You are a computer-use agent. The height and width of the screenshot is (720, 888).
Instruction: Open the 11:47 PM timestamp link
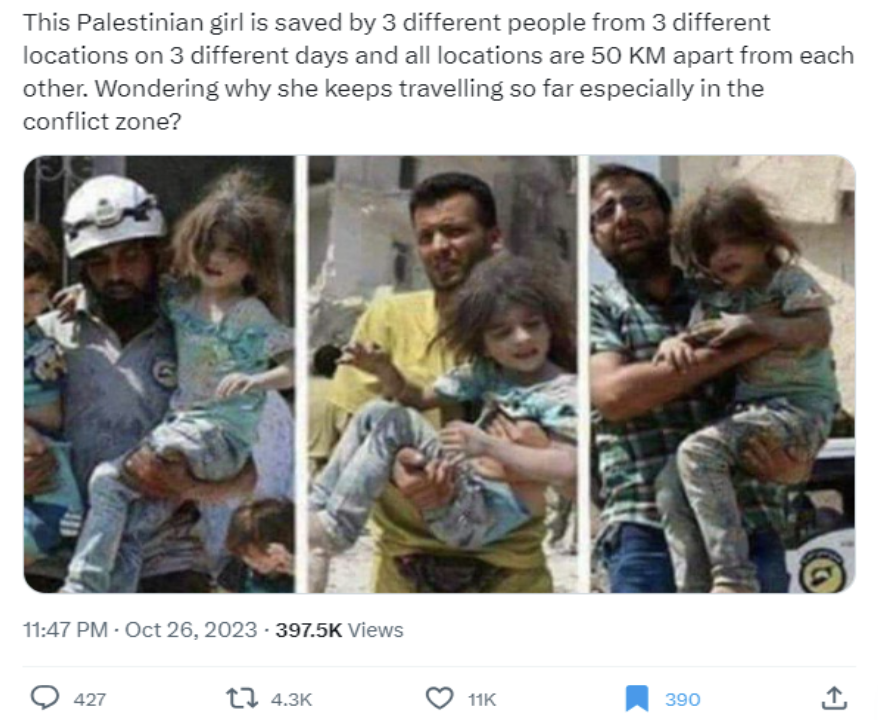point(65,630)
